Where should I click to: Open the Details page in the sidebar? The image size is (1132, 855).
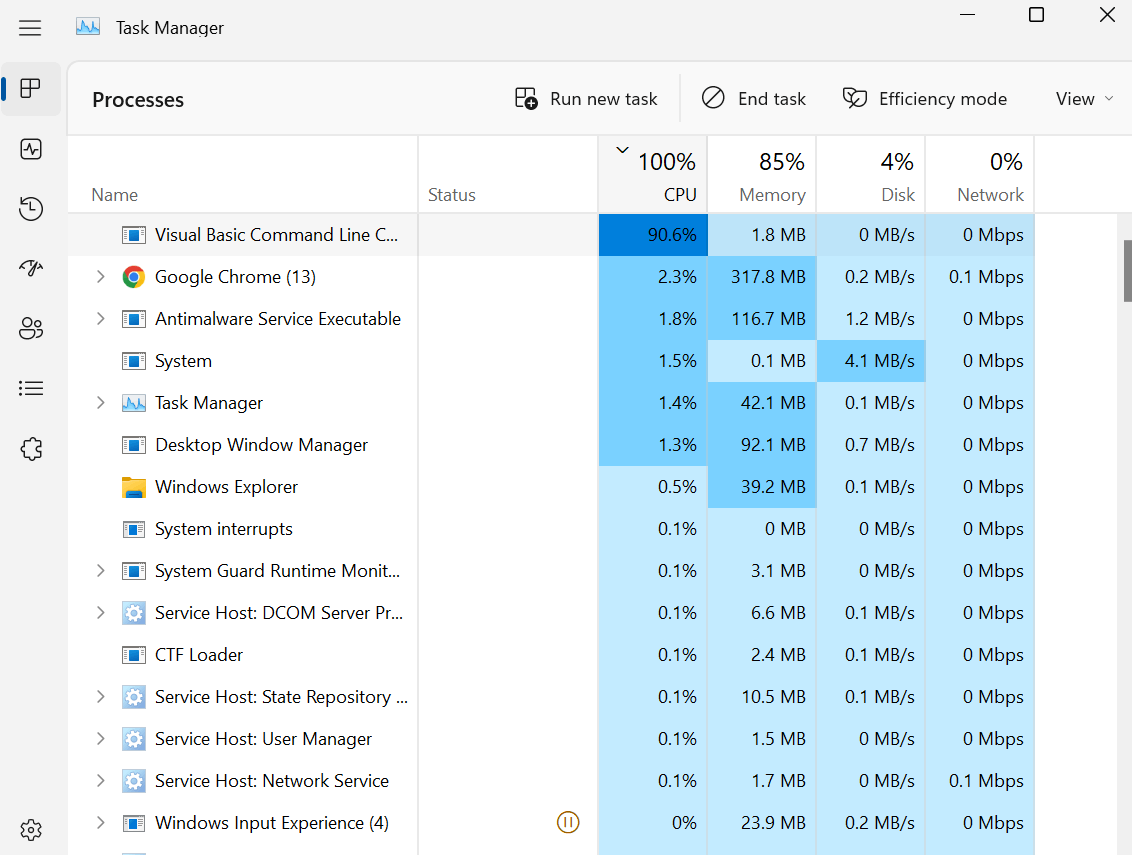point(30,388)
